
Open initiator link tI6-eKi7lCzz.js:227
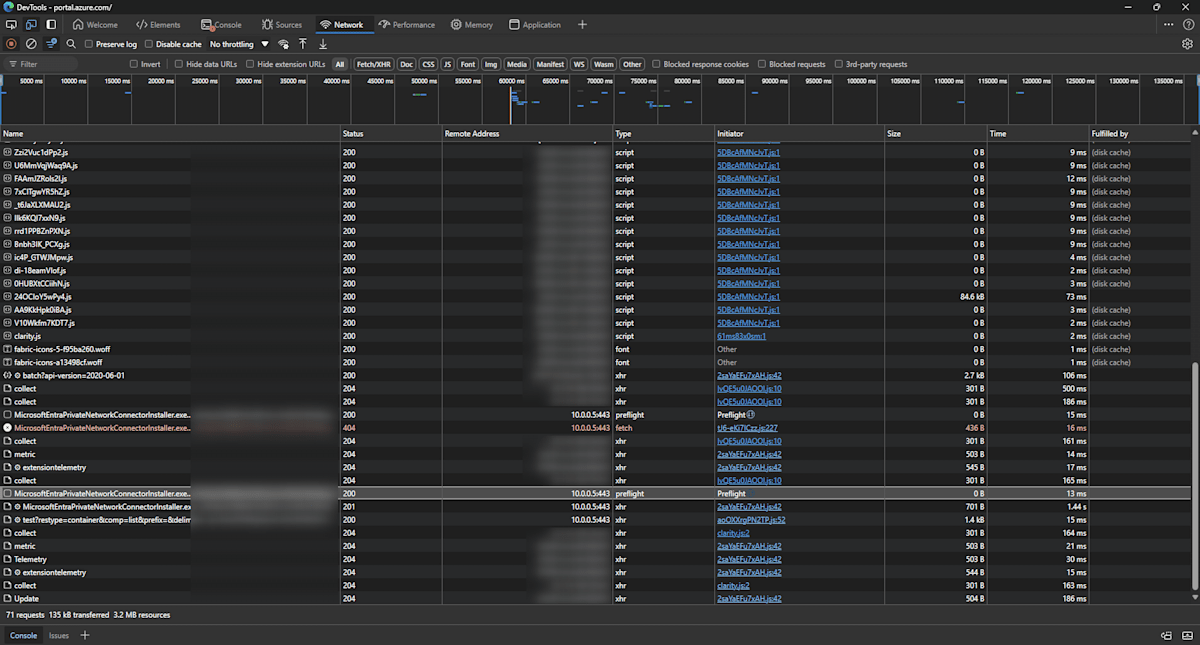(x=747, y=427)
